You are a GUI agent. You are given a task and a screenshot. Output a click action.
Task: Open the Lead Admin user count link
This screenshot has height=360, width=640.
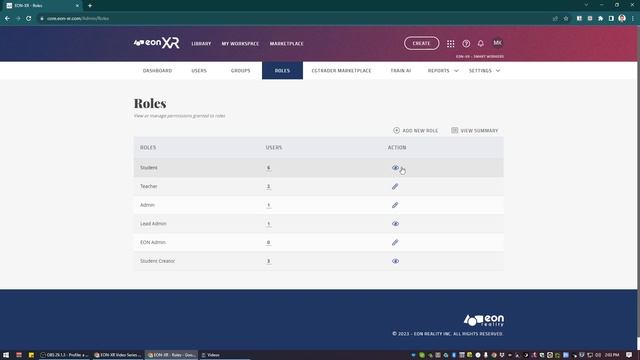268,224
